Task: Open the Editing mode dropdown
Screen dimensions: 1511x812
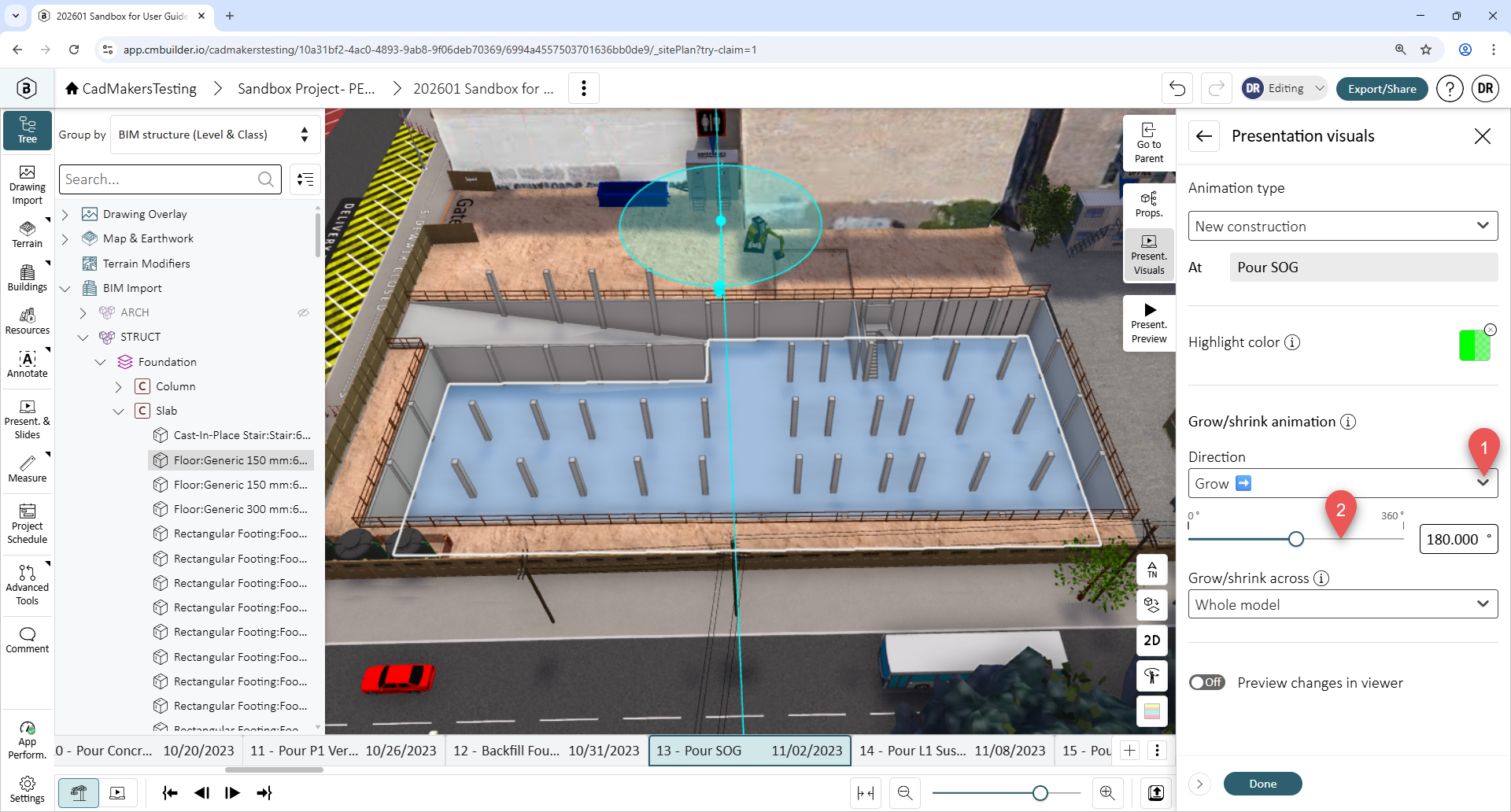Action: 1284,88
